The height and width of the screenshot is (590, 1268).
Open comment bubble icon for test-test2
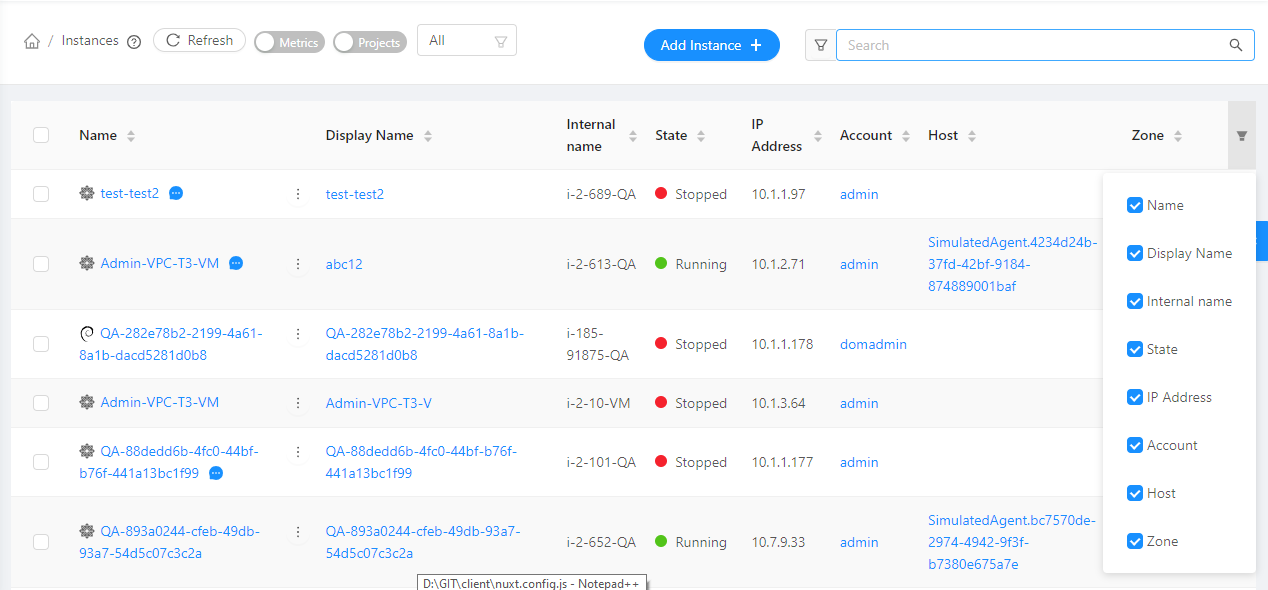[x=176, y=193]
